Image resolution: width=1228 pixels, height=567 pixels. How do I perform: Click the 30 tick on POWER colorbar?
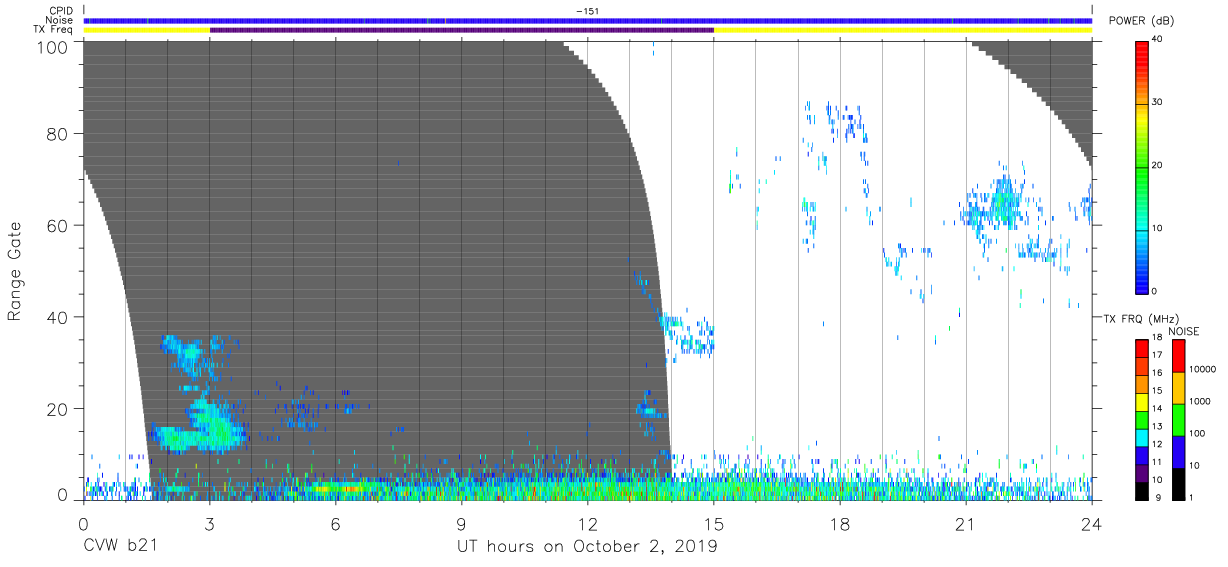1159,102
